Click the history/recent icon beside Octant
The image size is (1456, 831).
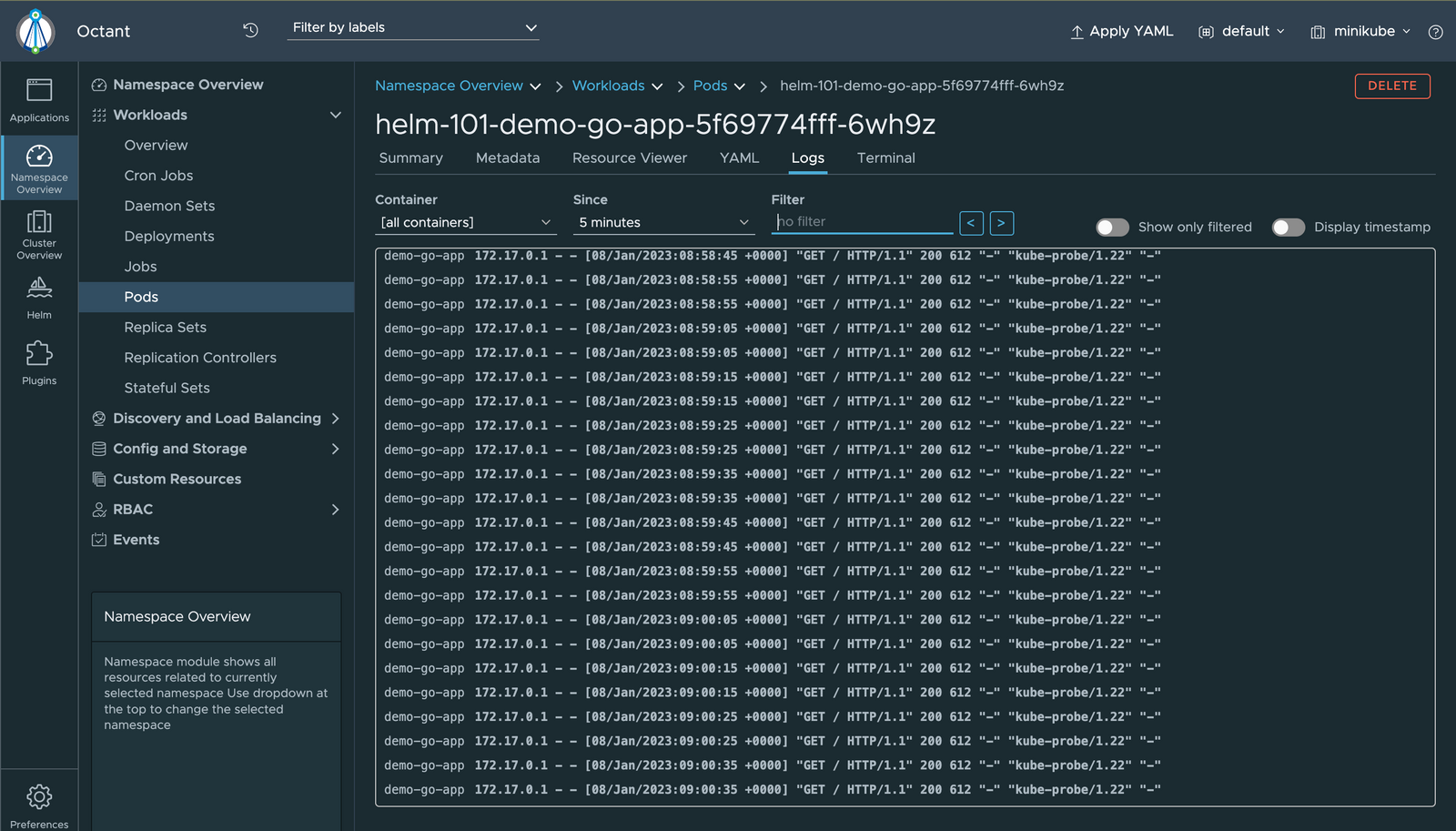point(250,30)
